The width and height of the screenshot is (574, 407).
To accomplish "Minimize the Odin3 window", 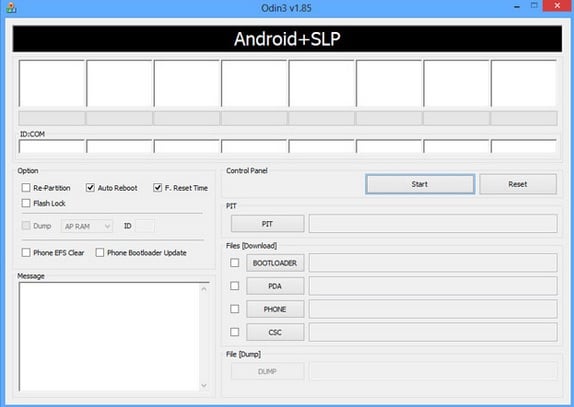I will (x=517, y=7).
